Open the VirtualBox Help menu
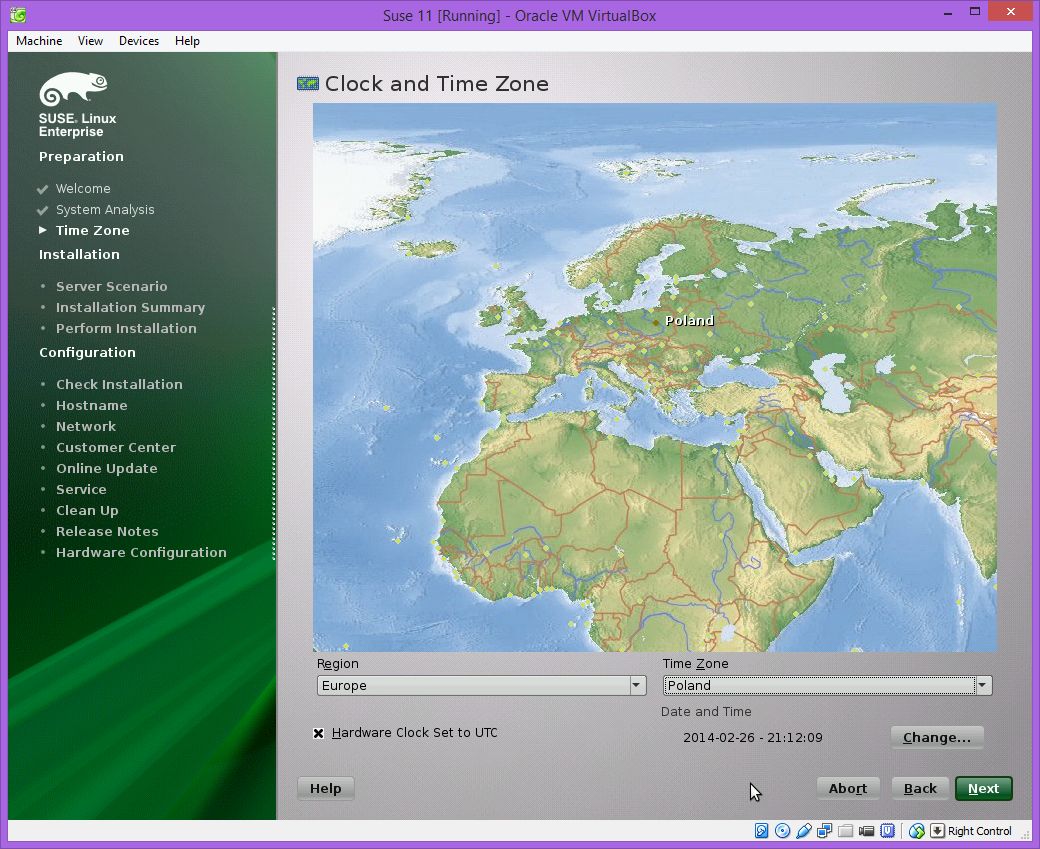 tap(187, 40)
